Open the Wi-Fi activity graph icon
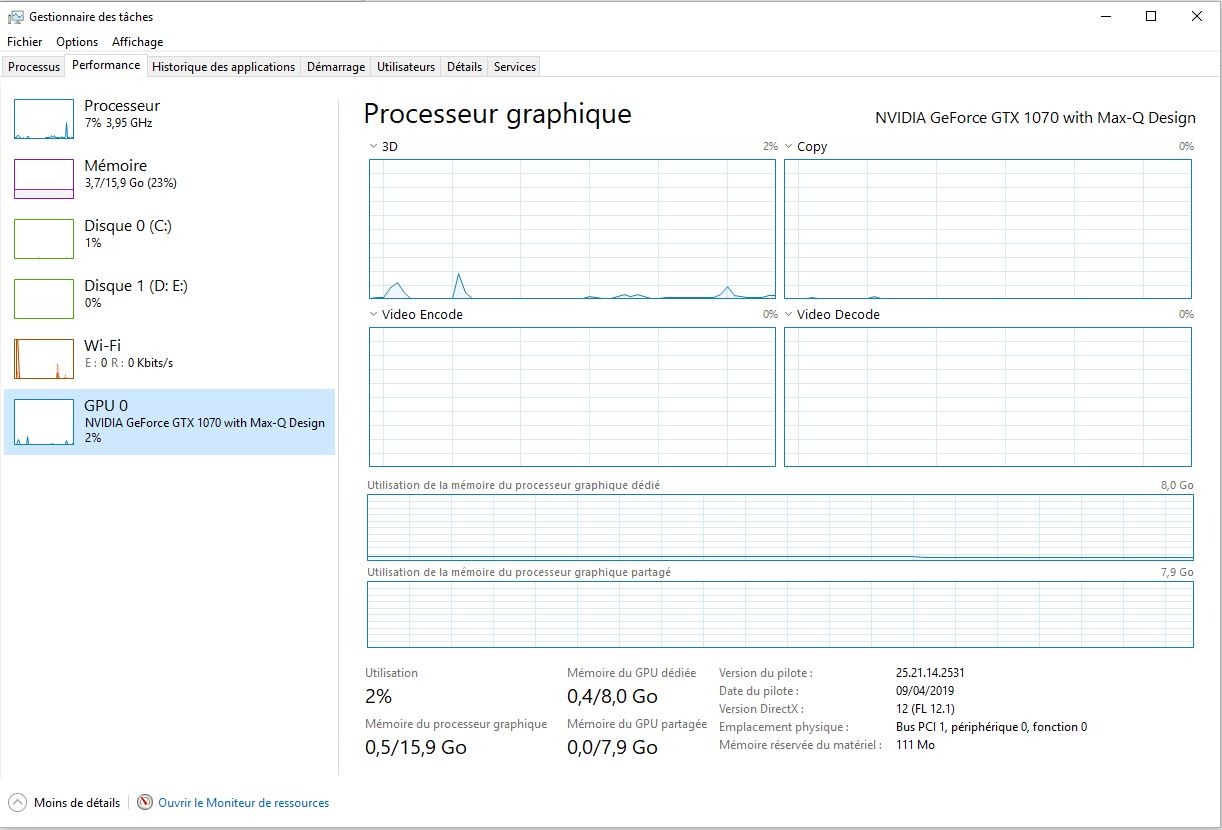 point(44,359)
